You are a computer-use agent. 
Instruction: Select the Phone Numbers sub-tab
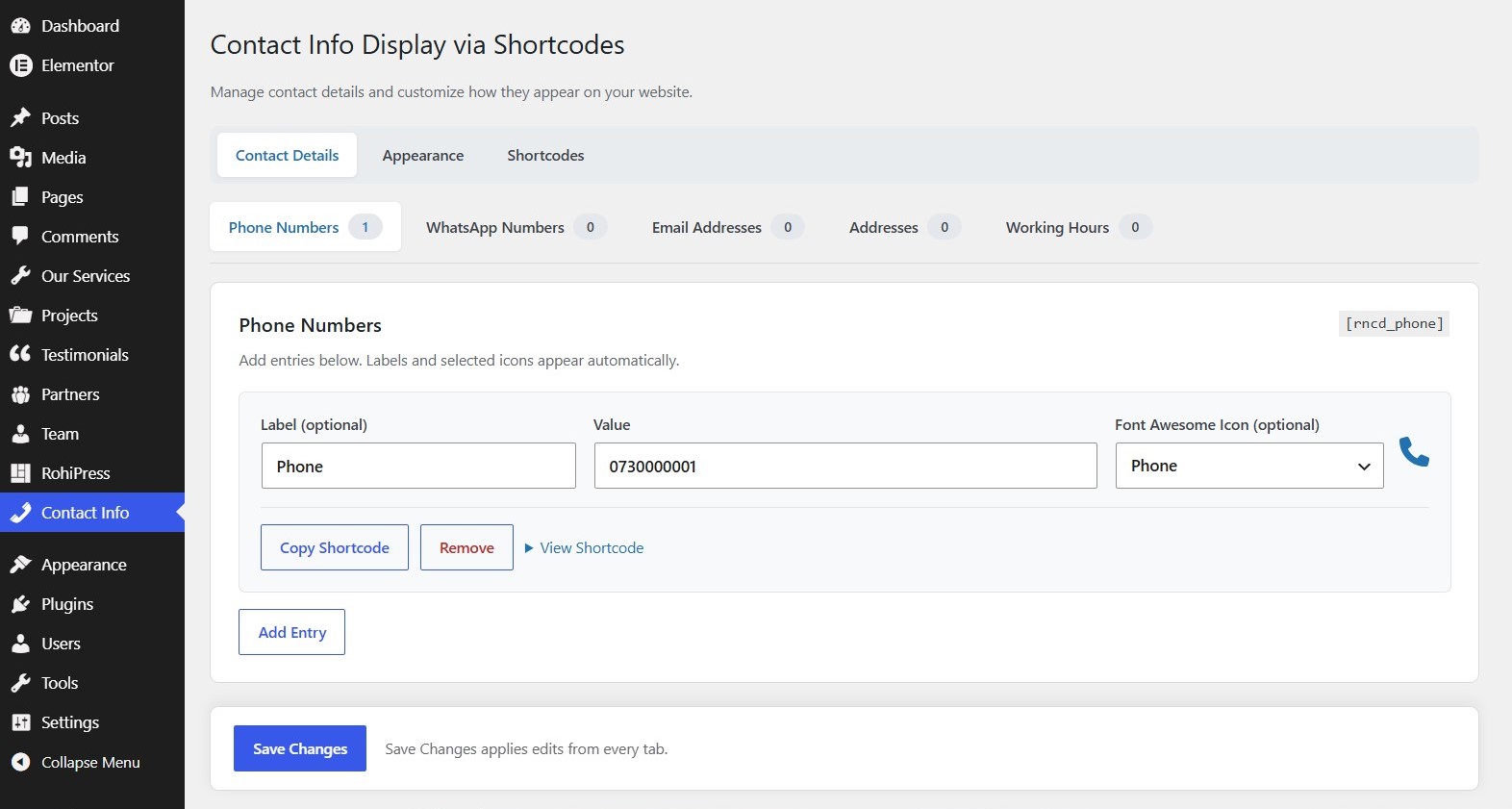[305, 227]
